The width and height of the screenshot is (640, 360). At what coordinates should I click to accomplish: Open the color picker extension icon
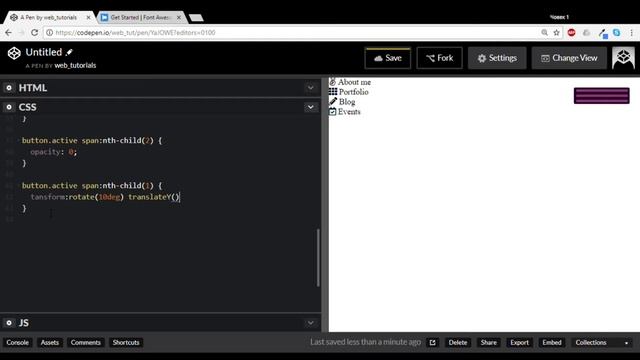point(603,33)
